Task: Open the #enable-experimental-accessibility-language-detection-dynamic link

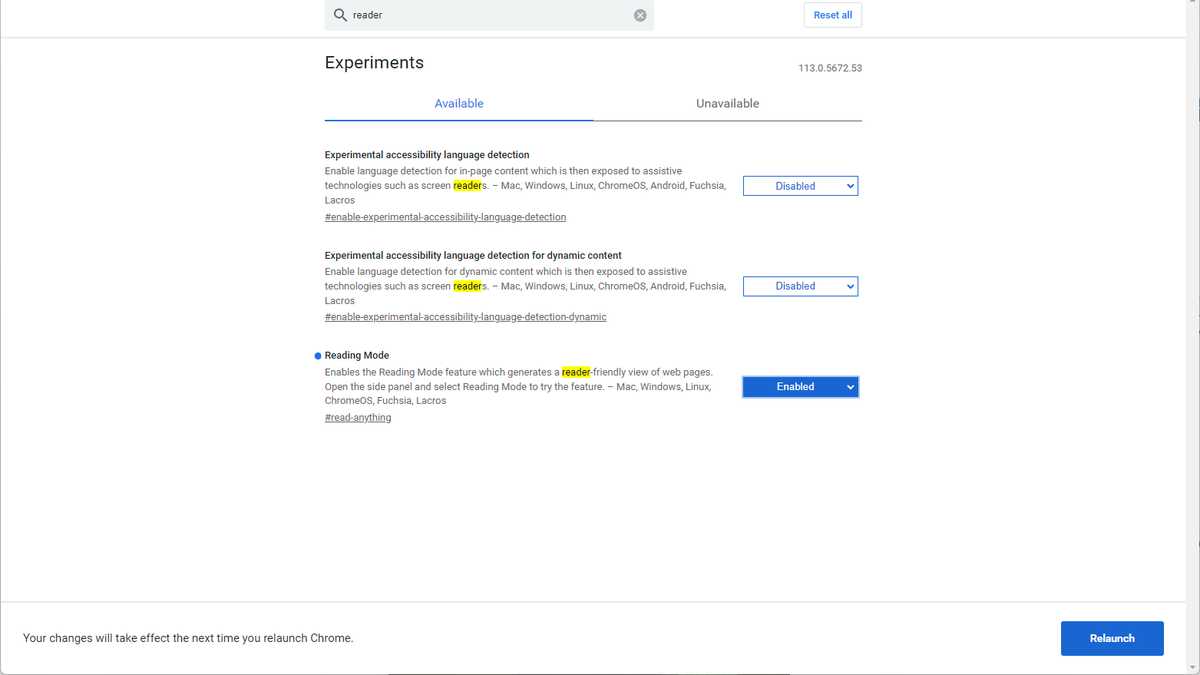Action: (465, 316)
